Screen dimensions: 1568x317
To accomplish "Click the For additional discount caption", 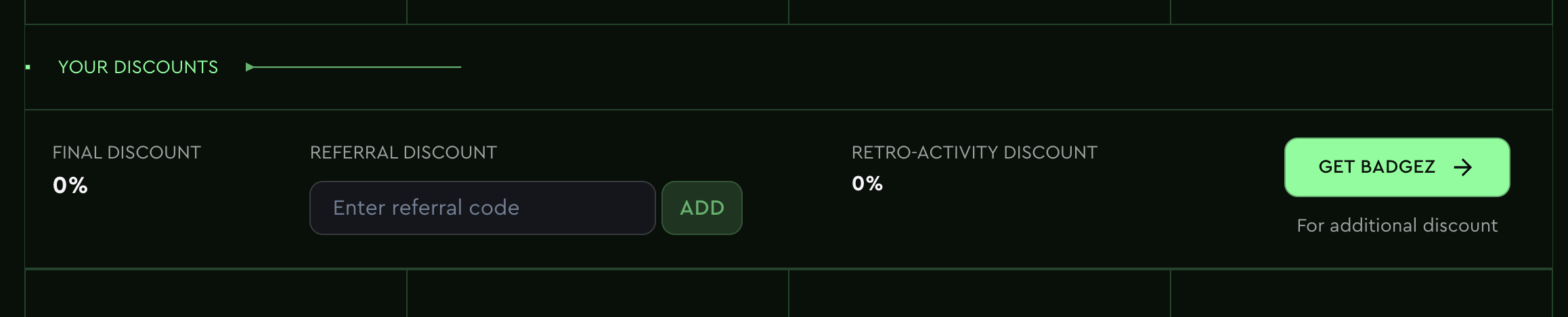I will 1397,226.
